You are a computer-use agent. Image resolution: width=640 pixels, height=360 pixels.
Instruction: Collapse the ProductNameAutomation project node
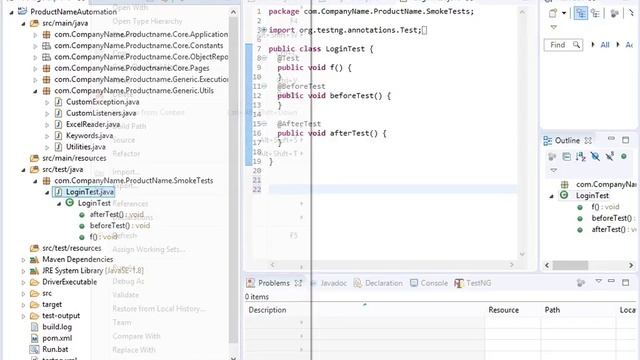click(11, 12)
